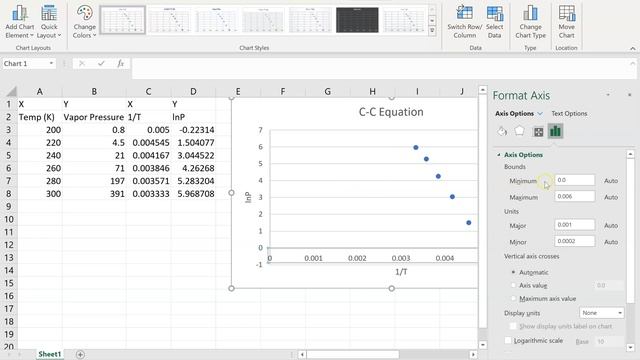Close the Format Axis pane
Screen dimensions: 640x360
pos(629,95)
